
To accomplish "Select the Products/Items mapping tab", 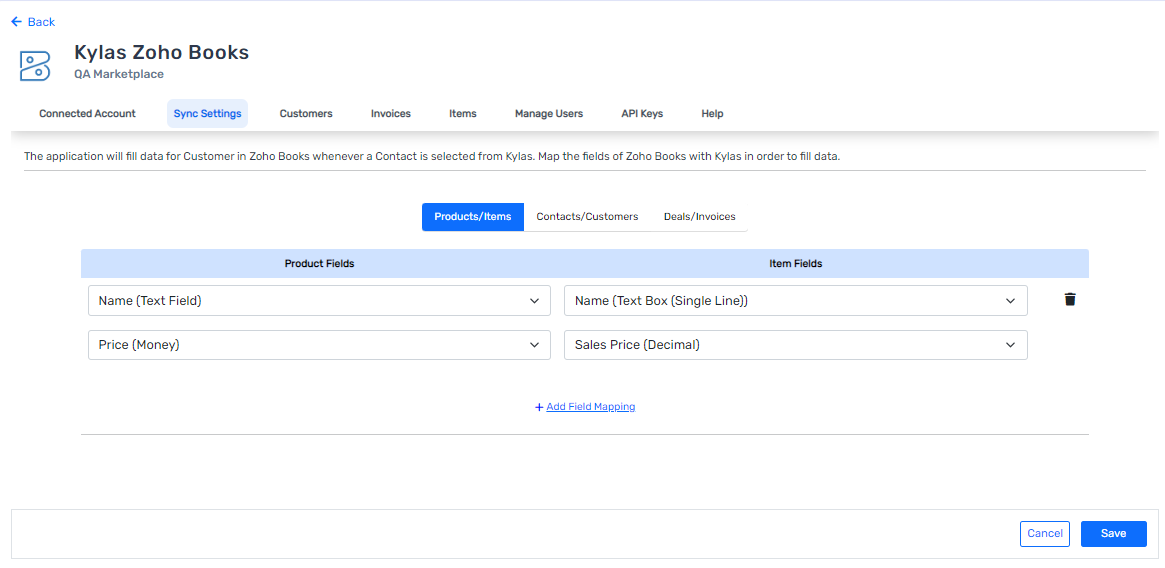I will (x=473, y=217).
